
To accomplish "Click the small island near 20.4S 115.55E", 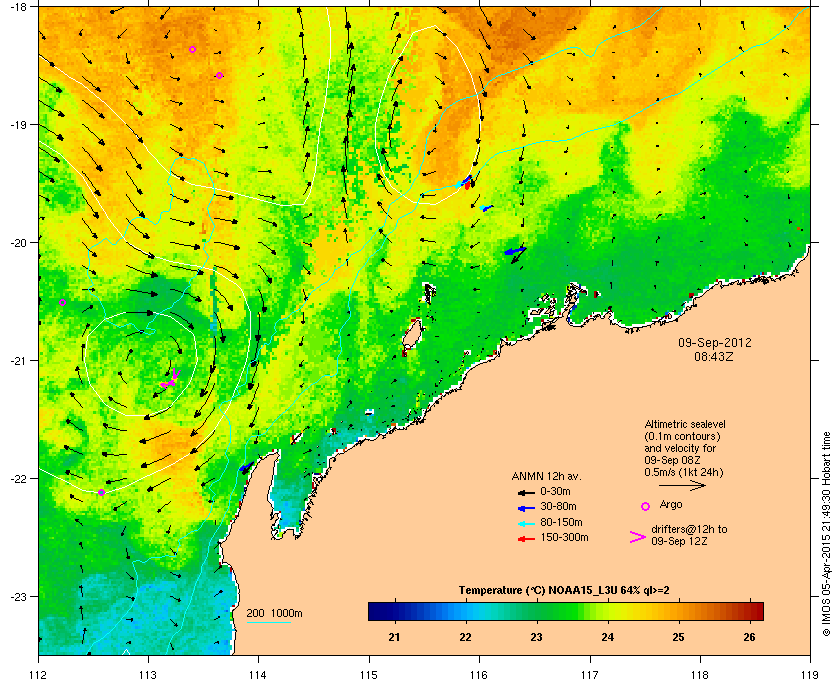I will tap(430, 293).
